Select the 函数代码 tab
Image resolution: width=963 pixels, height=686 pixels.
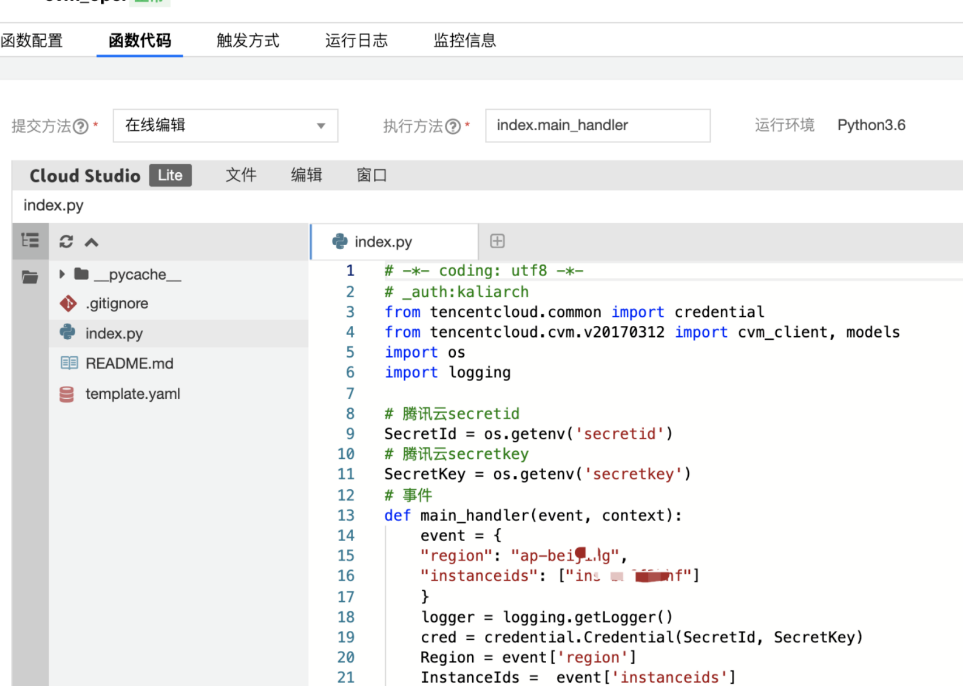click(139, 41)
